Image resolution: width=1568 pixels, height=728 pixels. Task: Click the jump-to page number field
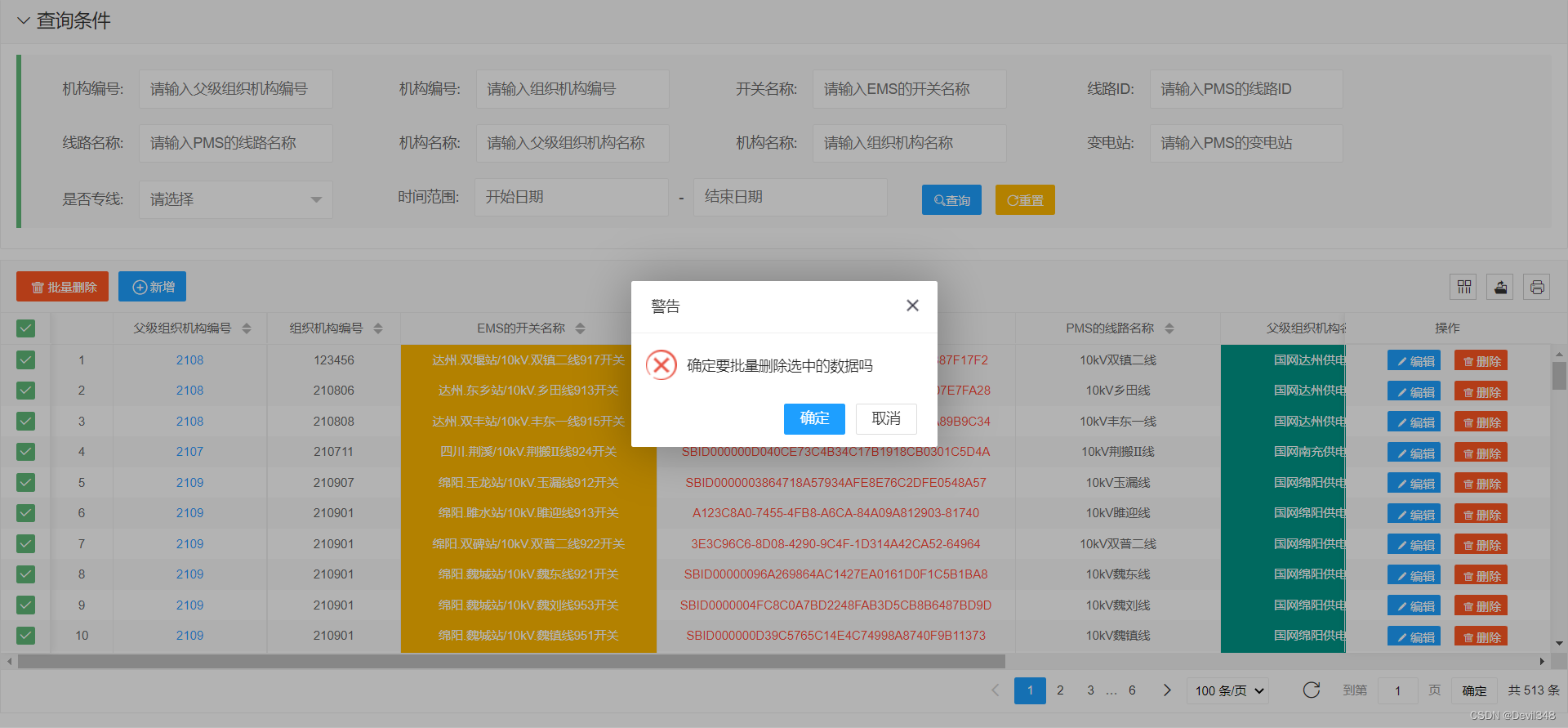click(1398, 690)
